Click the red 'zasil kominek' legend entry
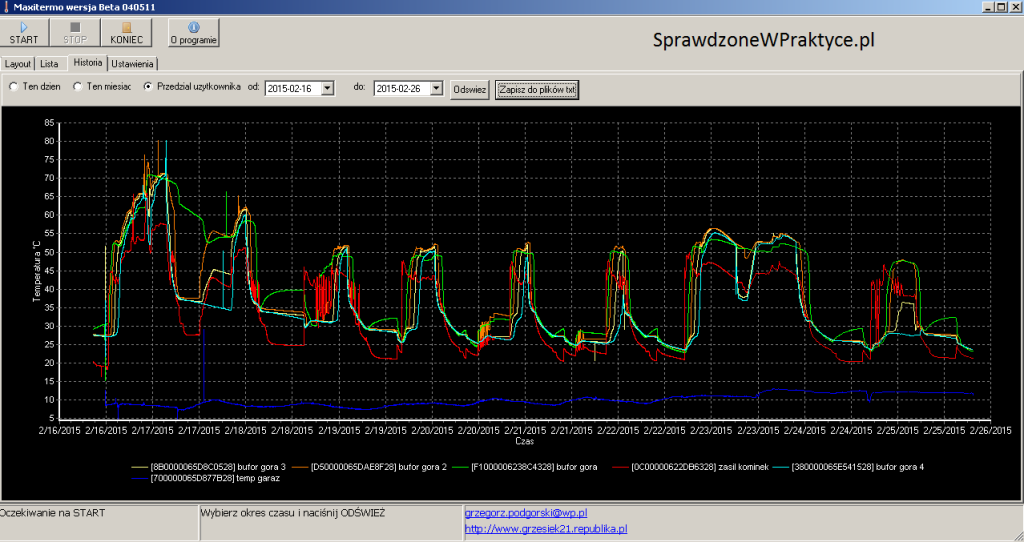Image resolution: width=1024 pixels, height=542 pixels. (x=688, y=465)
